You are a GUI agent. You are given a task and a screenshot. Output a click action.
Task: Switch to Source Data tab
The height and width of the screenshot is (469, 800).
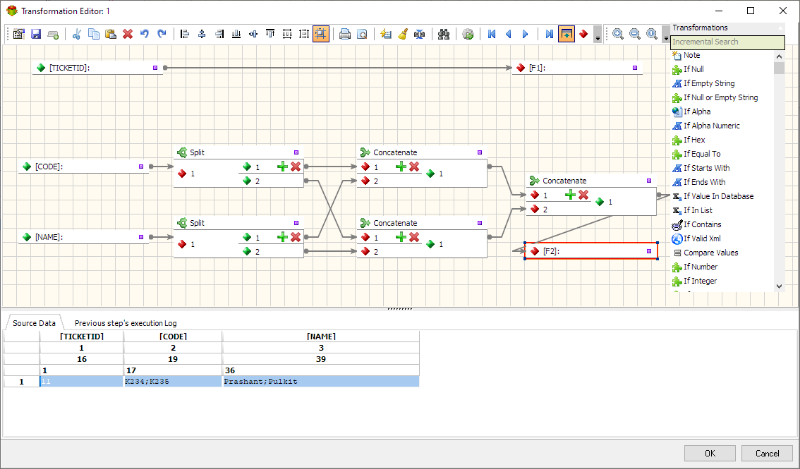point(34,323)
